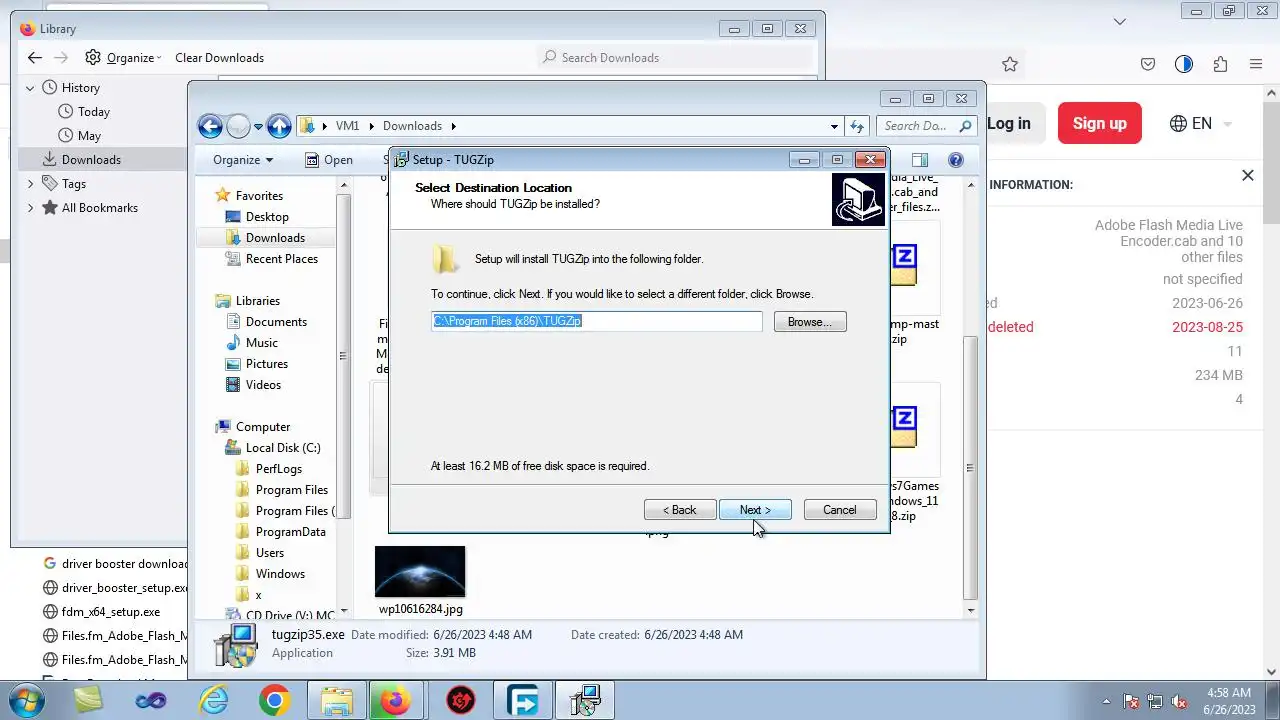Switch to Windows Explorer taskbar icon
Screen dimensions: 1280x720
[337, 700]
